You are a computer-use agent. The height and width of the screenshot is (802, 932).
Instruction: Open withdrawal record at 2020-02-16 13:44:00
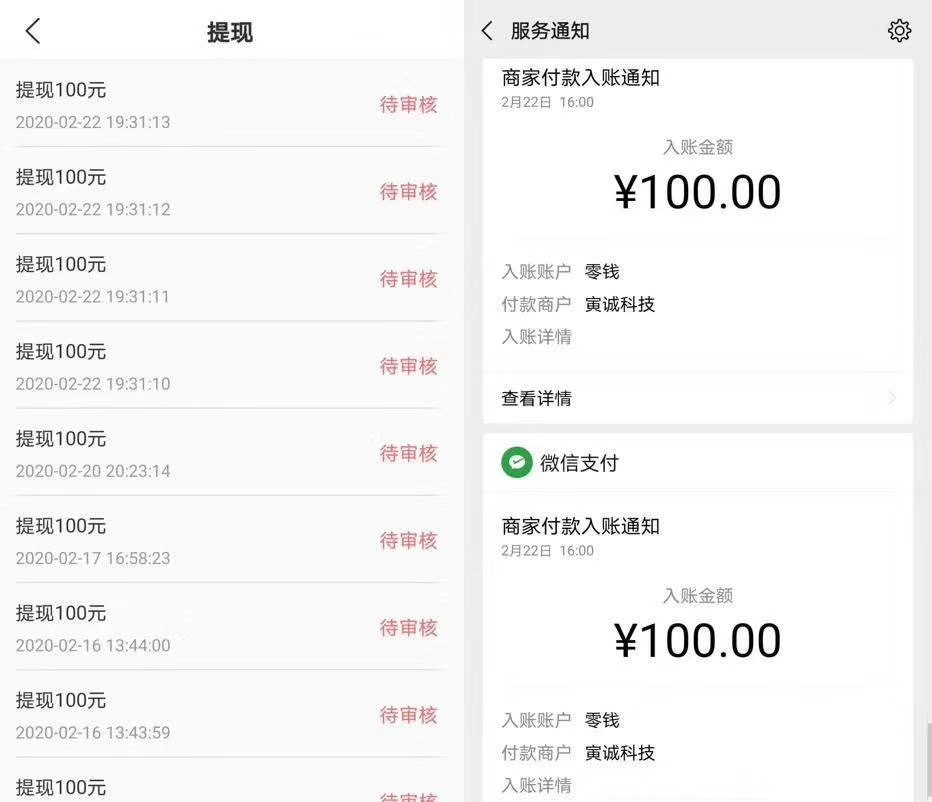pyautogui.click(x=93, y=627)
